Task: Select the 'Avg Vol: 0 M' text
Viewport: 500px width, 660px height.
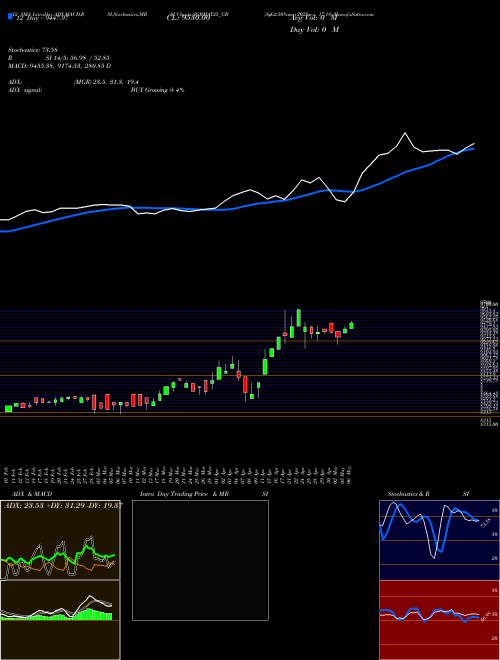Action: pyautogui.click(x=314, y=18)
